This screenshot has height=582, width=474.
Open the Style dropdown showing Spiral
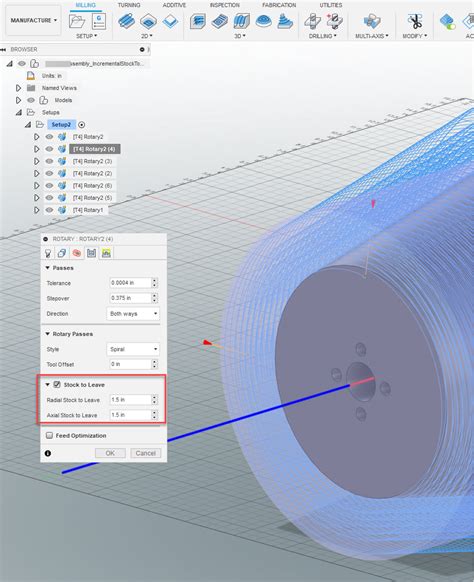tap(133, 349)
